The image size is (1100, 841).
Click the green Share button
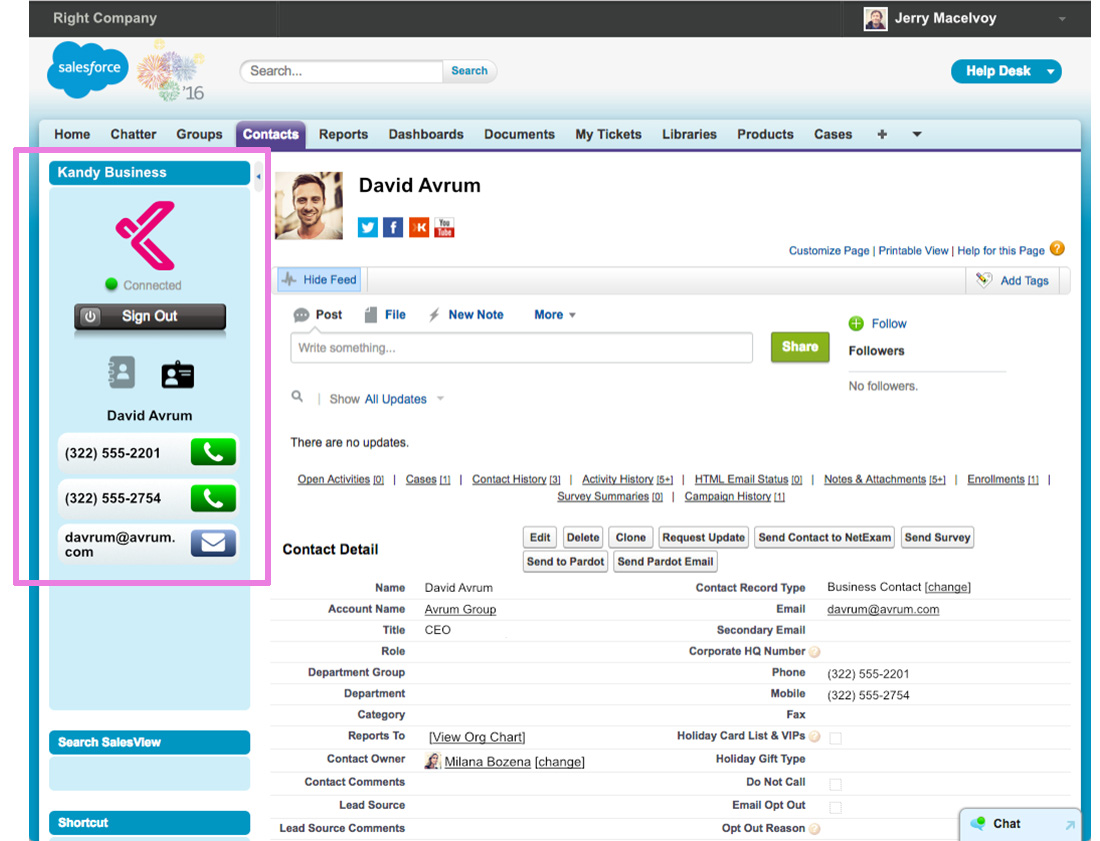pos(800,347)
